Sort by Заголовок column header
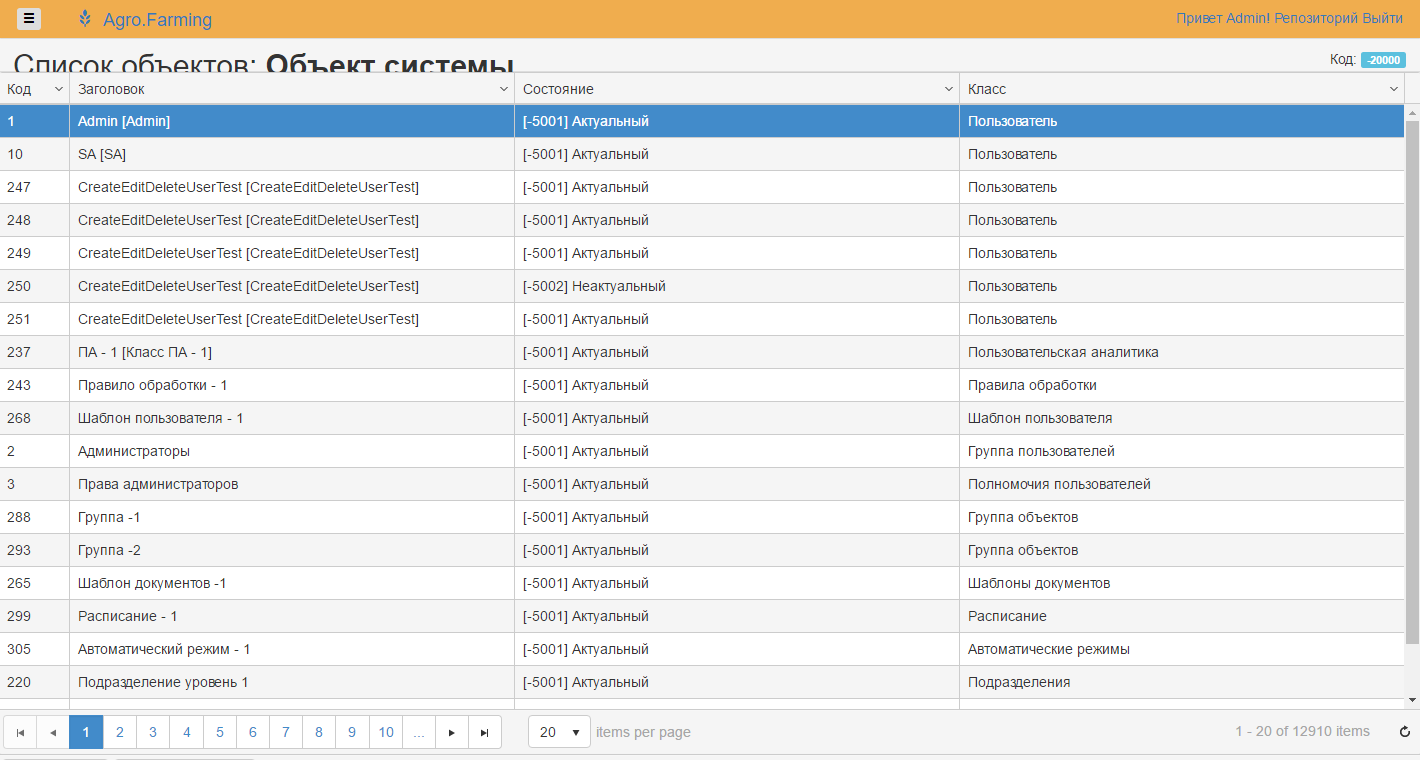This screenshot has width=1420, height=760. click(x=111, y=89)
